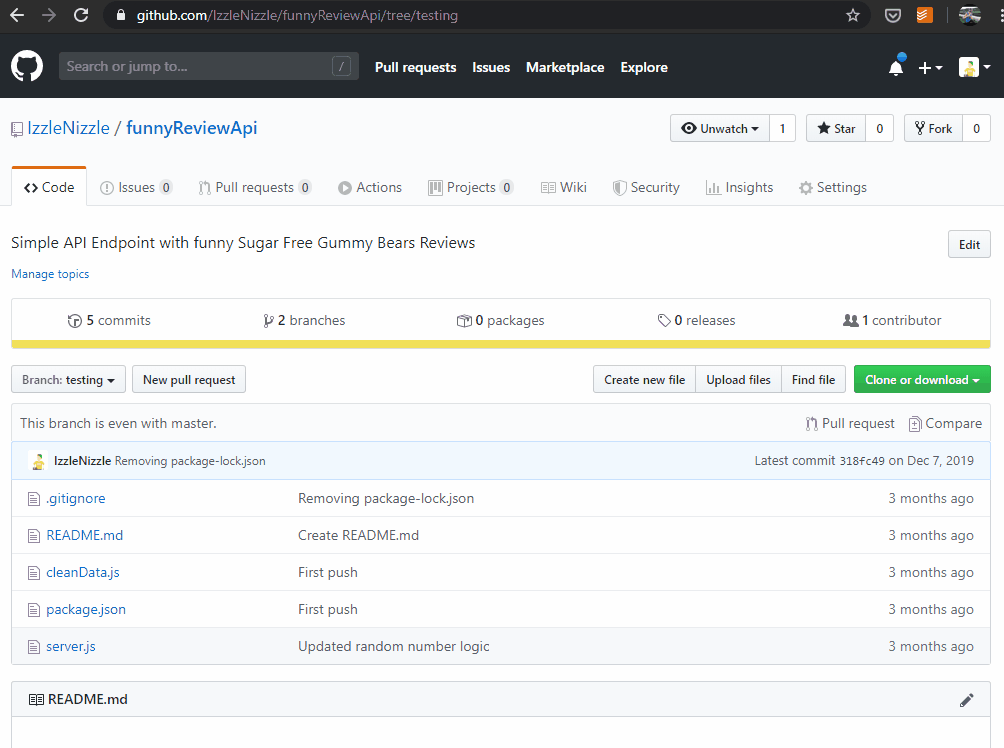The image size is (1004, 748).
Task: Click New pull request button
Action: pyautogui.click(x=189, y=380)
